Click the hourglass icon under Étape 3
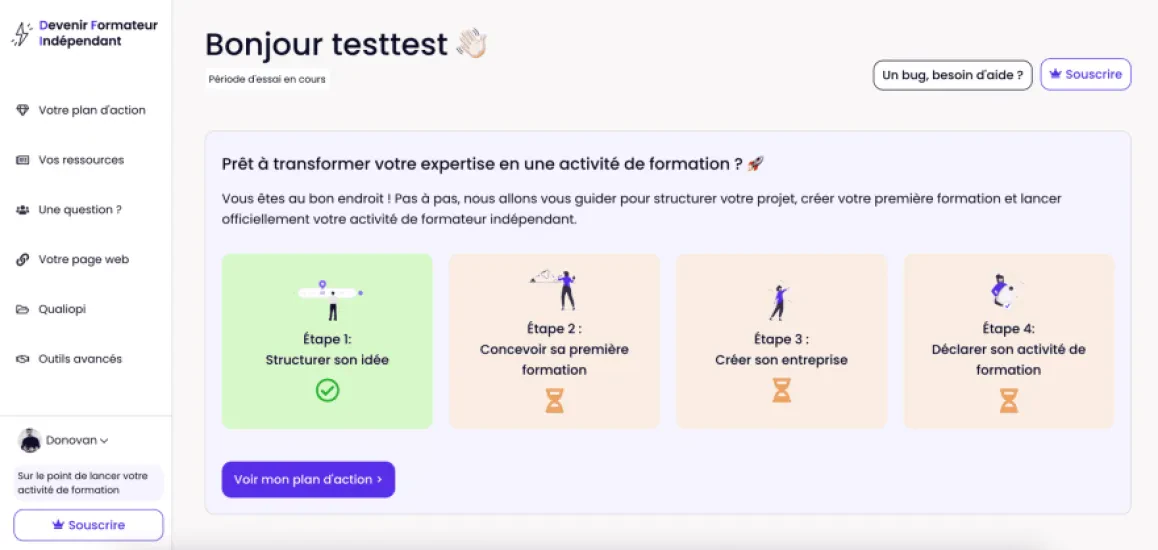Screen dimensions: 1158x550 pos(781,390)
